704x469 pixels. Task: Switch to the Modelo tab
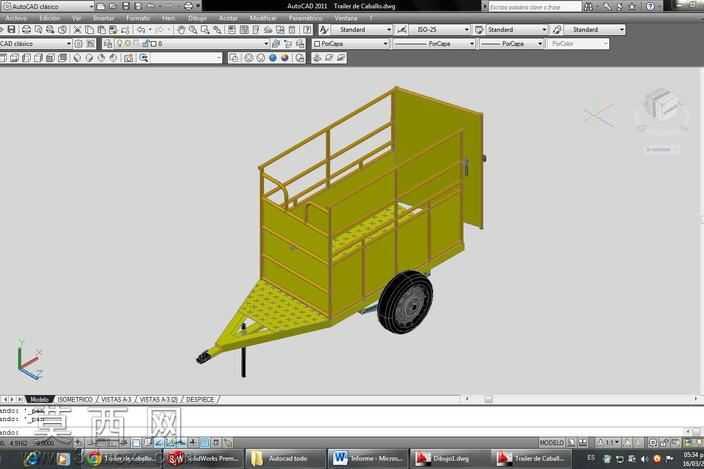(39, 399)
